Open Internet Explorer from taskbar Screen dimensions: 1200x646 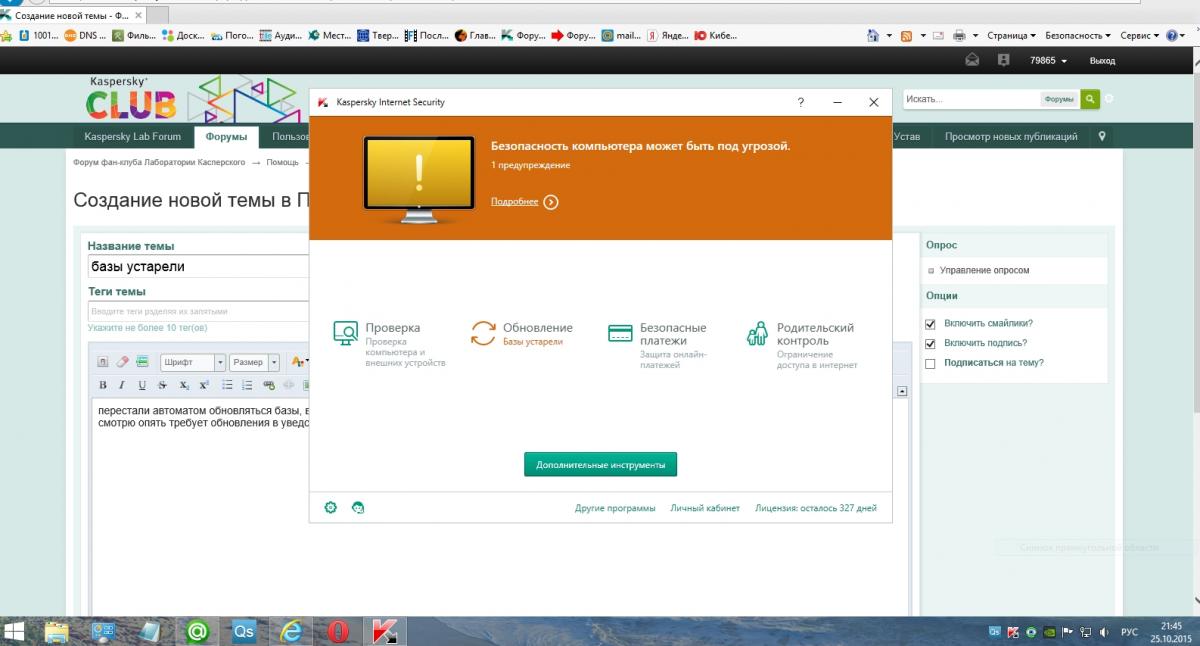click(x=291, y=631)
